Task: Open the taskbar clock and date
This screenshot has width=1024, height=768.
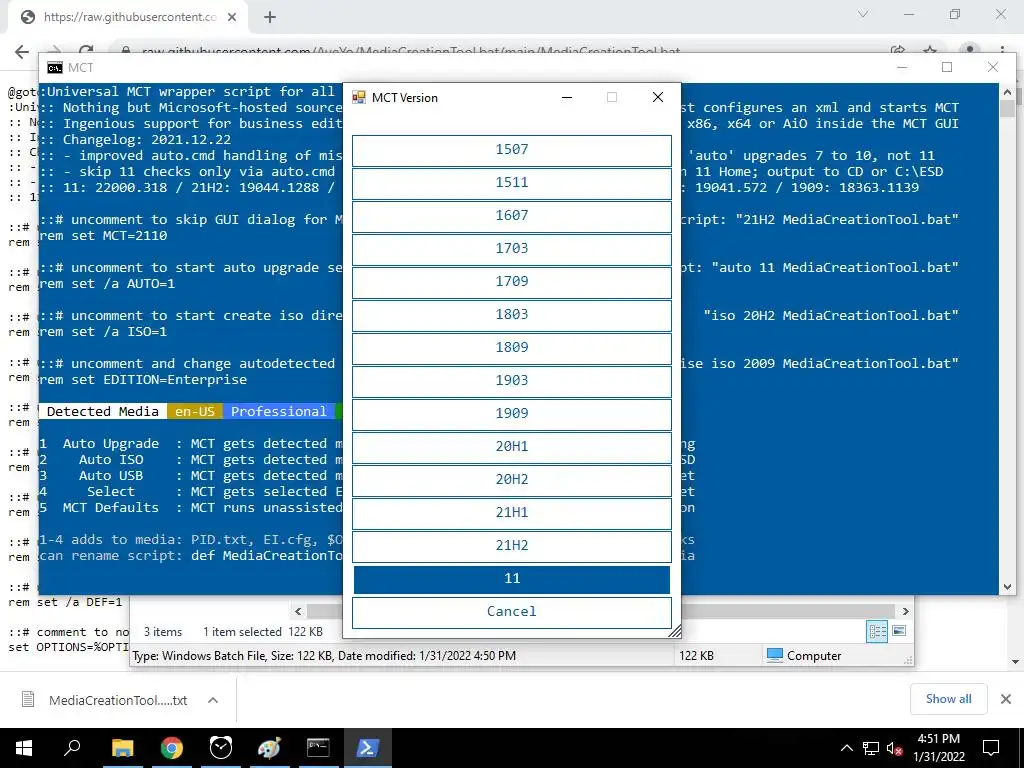Action: coord(939,748)
